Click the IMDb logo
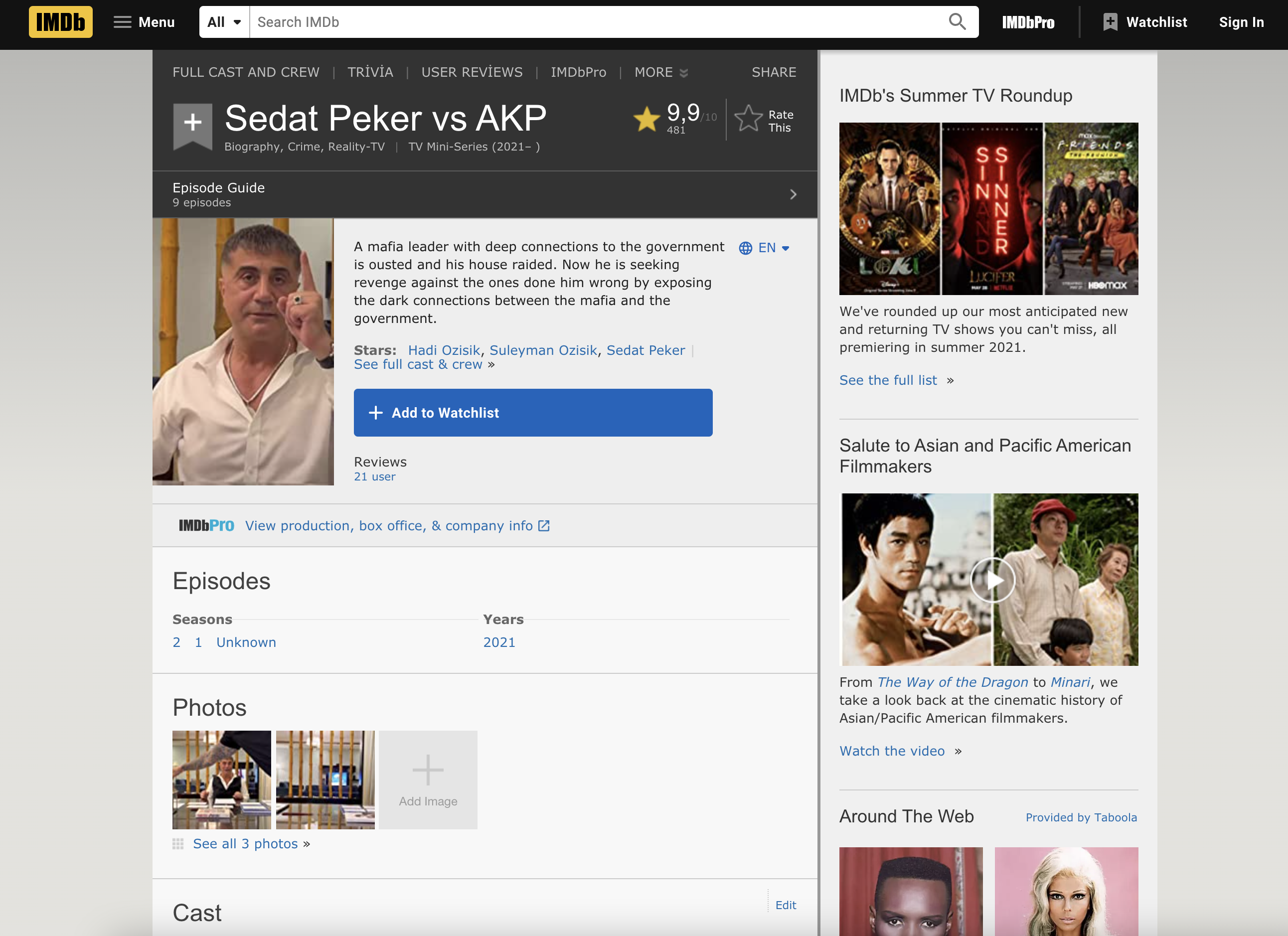Viewport: 1288px width, 936px height. point(60,22)
